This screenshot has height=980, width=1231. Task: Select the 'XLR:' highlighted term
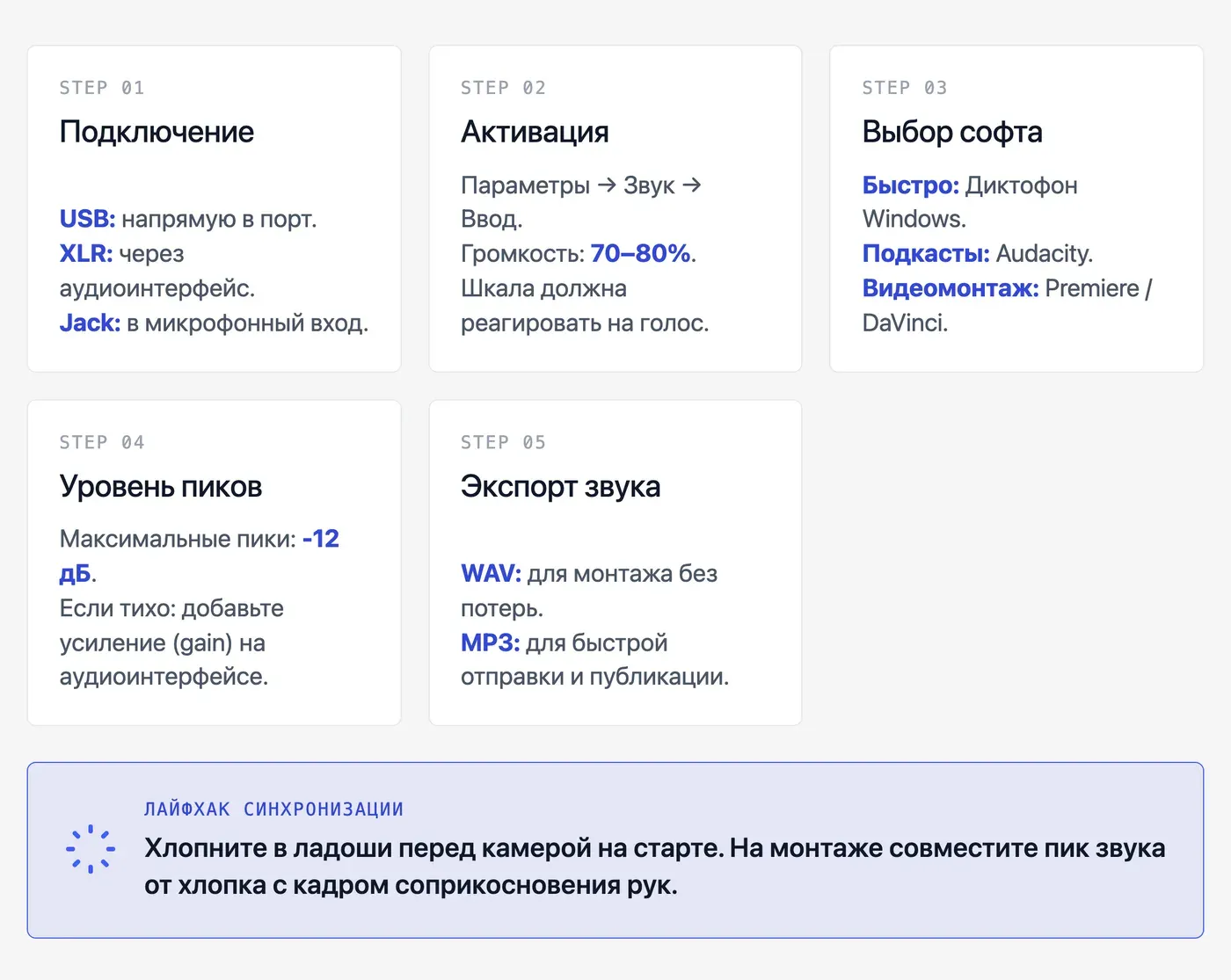(x=86, y=254)
